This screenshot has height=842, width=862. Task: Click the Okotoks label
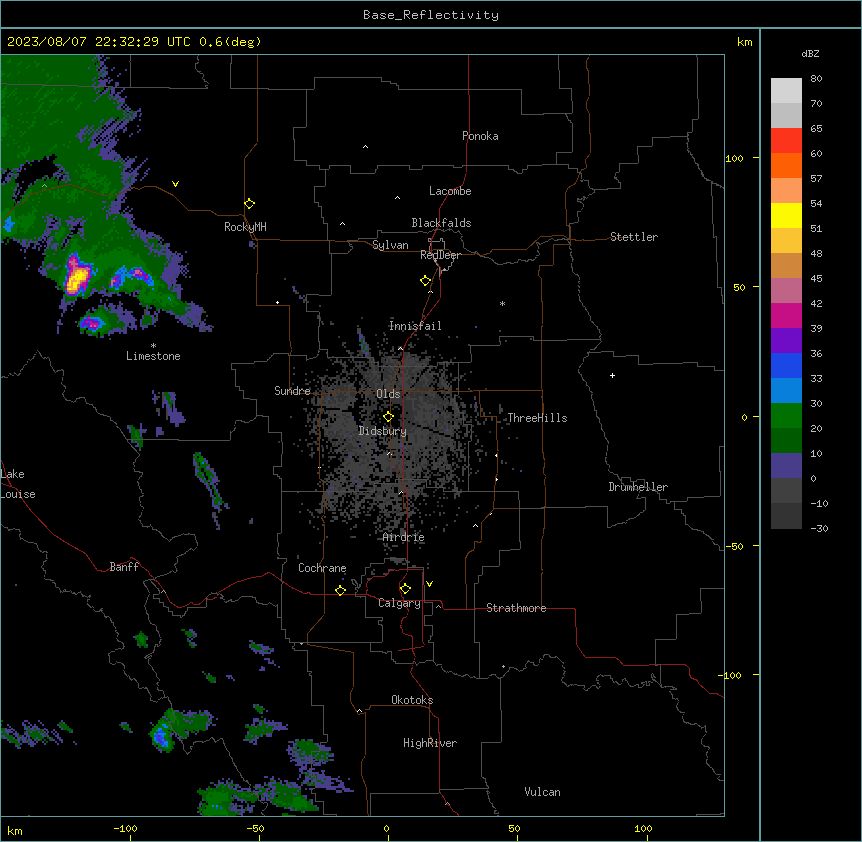tap(412, 700)
